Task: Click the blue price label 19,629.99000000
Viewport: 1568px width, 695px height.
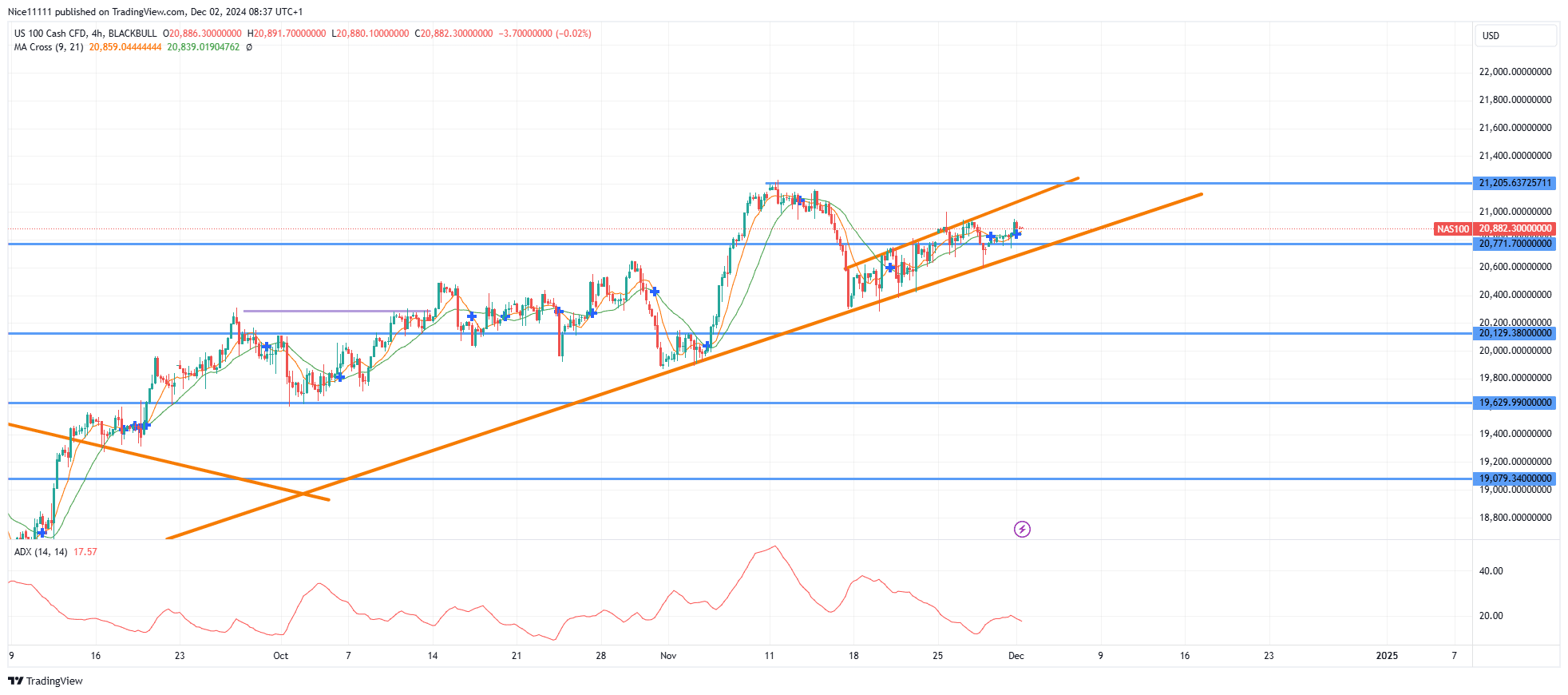Action: pos(1515,403)
